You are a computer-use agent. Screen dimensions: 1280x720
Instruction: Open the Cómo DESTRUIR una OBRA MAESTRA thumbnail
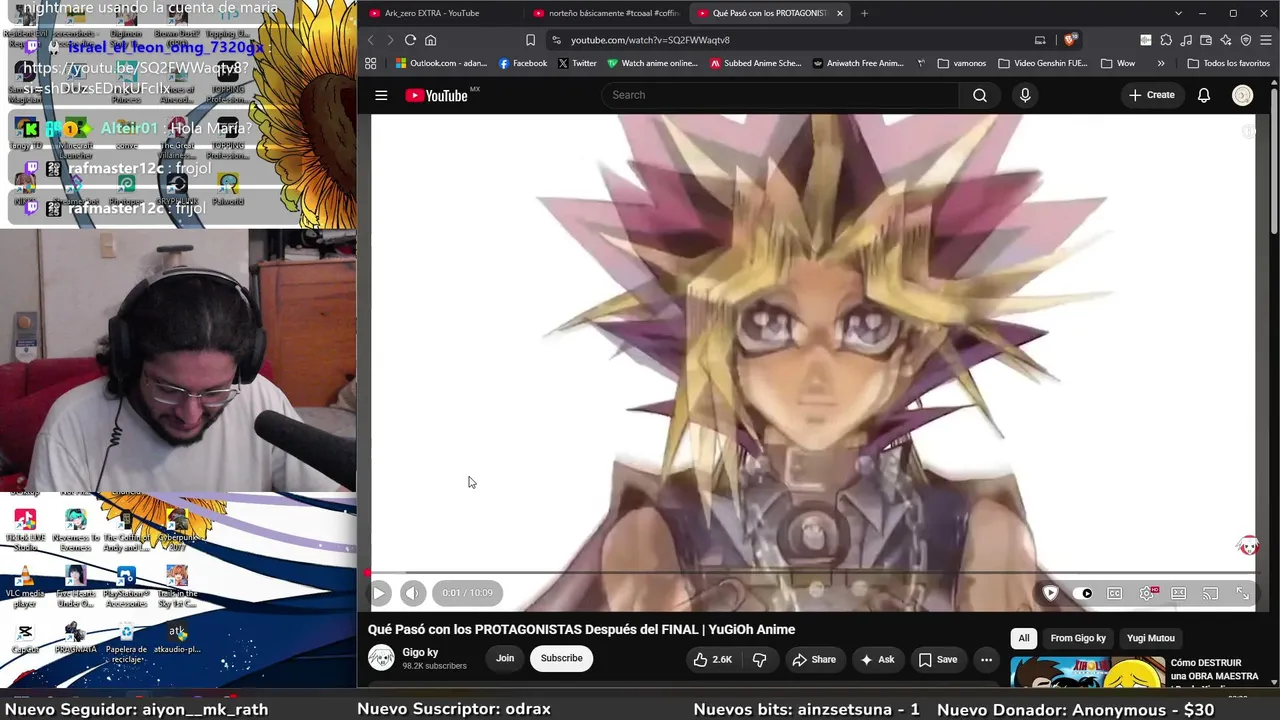[1087, 673]
